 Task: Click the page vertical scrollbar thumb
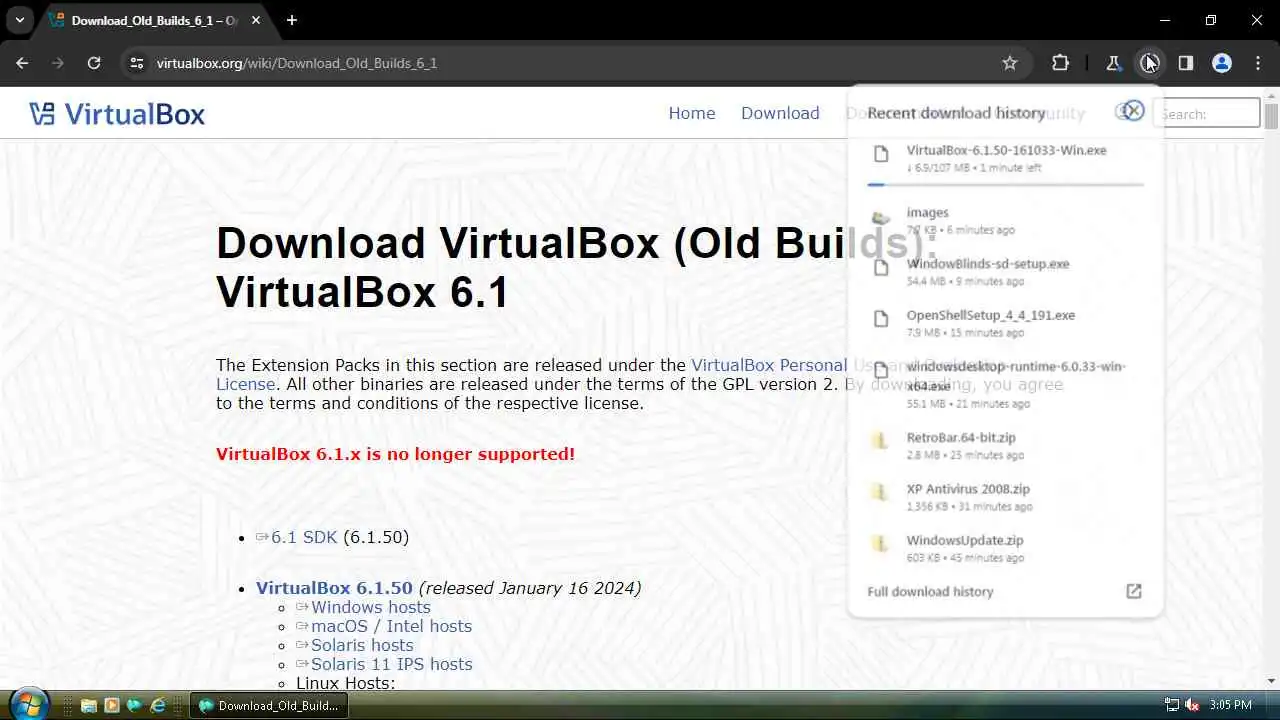[x=1271, y=116]
